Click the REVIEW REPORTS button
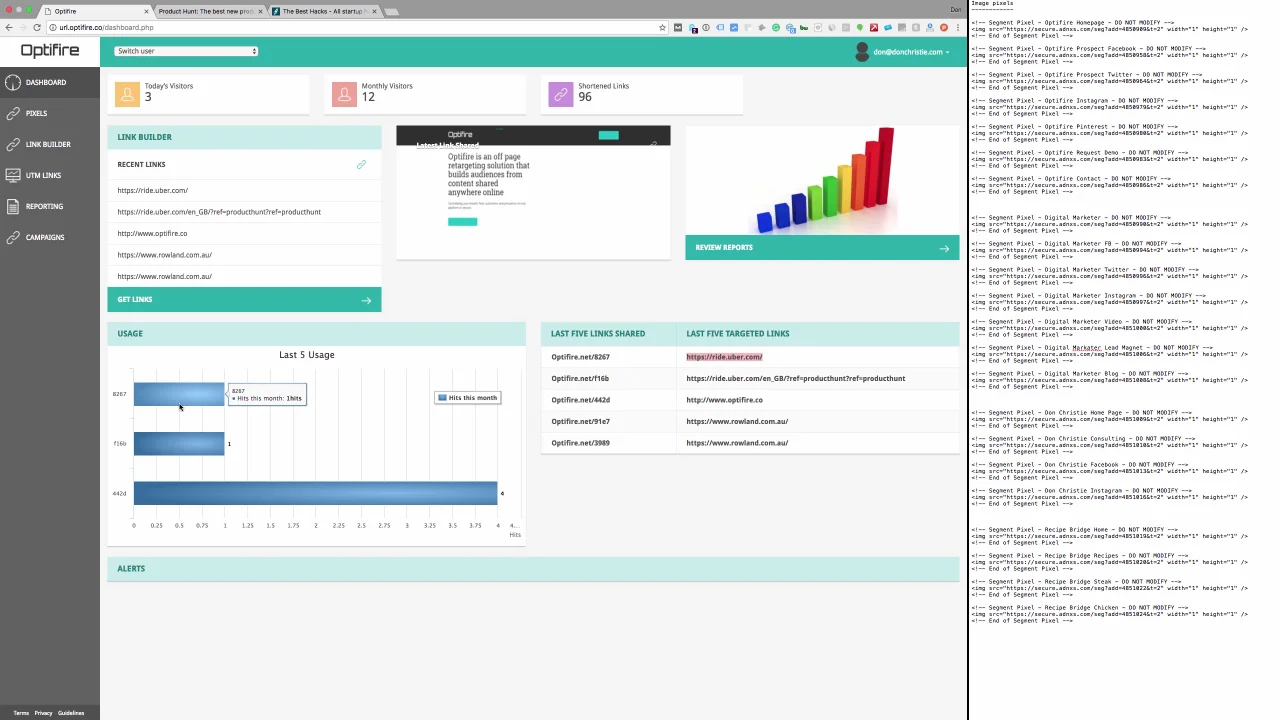Image resolution: width=1280 pixels, height=720 pixels. pyautogui.click(x=822, y=248)
